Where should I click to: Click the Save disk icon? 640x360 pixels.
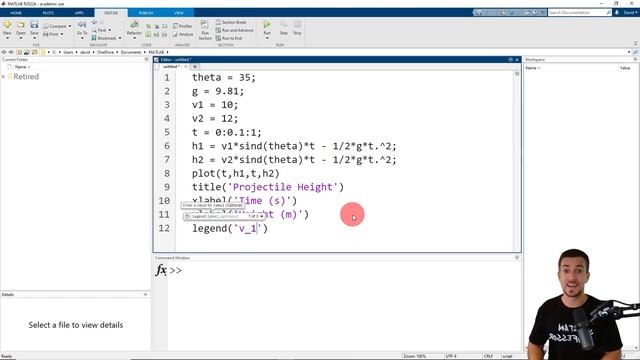34,24
